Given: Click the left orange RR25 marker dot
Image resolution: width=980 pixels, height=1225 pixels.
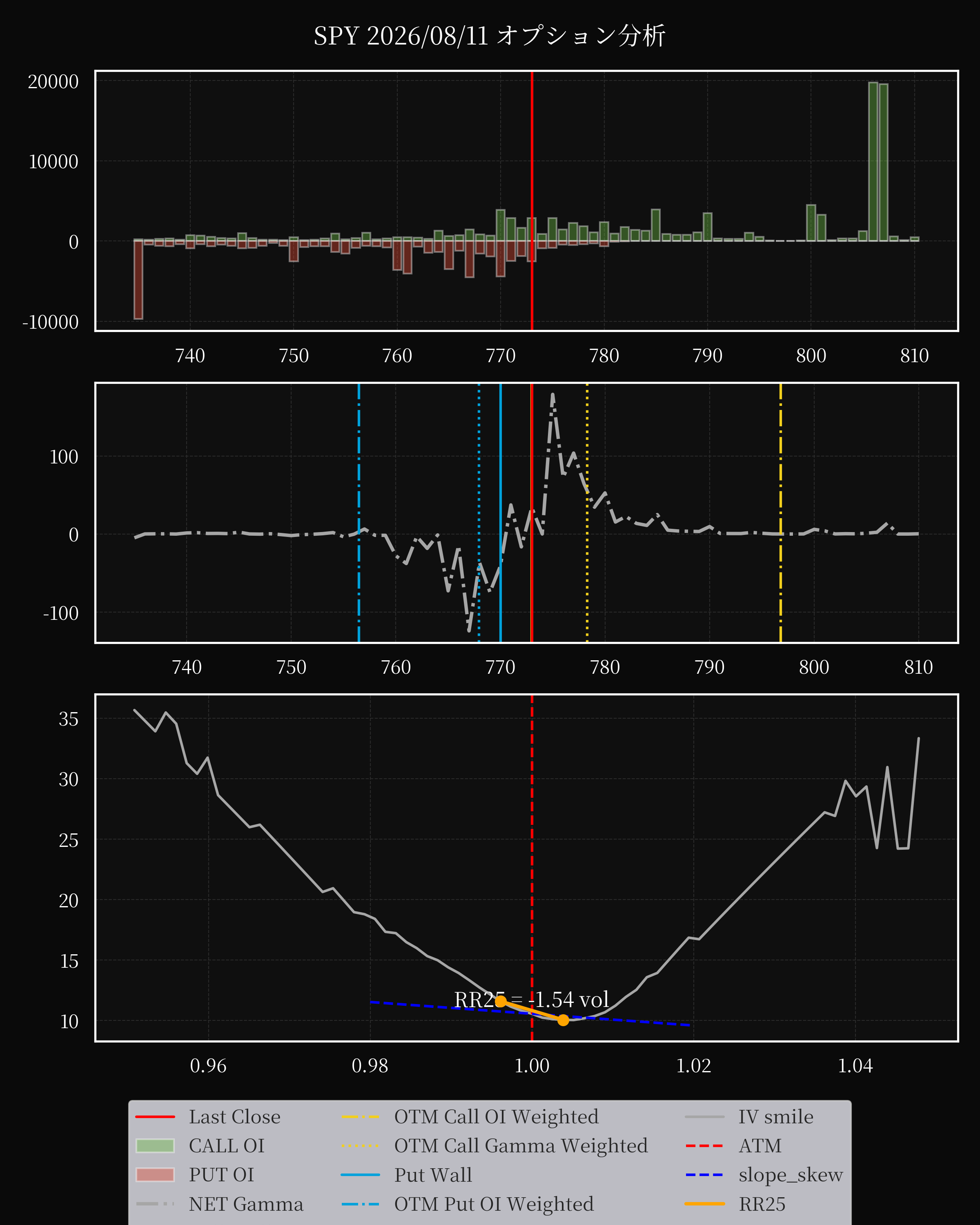Looking at the screenshot, I should pos(501,1002).
